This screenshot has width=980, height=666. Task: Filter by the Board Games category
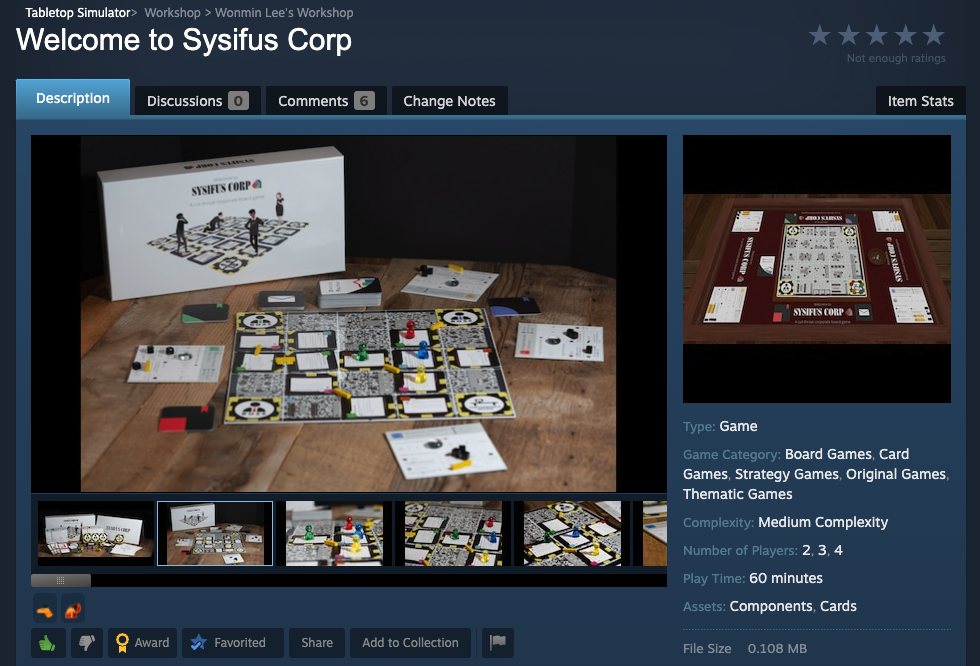(828, 454)
